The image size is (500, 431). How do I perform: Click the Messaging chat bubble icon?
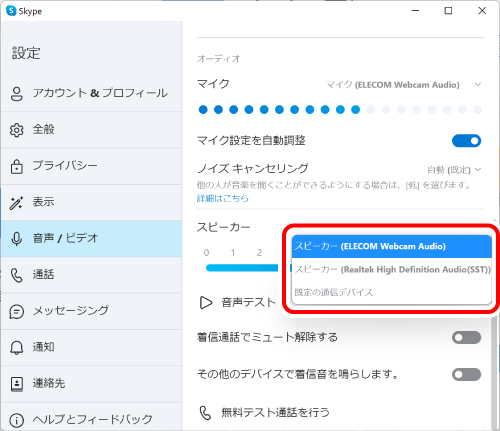tap(17, 312)
